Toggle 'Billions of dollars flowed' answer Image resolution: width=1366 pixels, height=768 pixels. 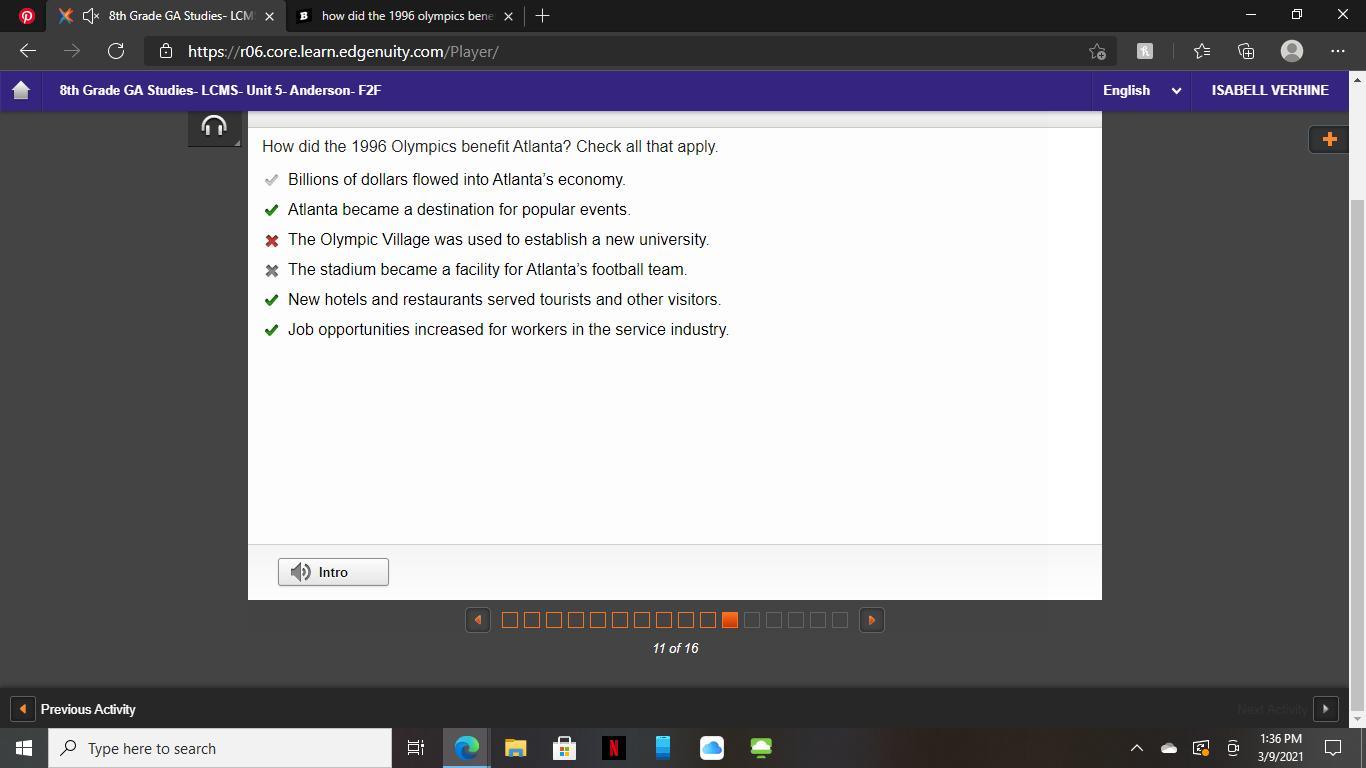coord(271,180)
